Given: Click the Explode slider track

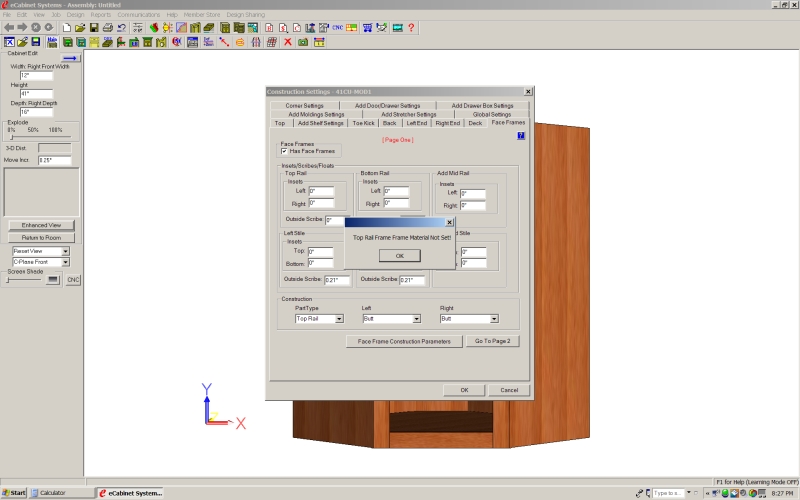Looking at the screenshot, I should click(x=40, y=137).
